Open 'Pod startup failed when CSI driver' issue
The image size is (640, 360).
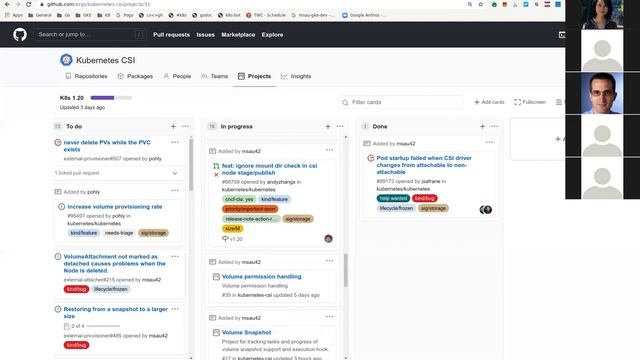click(x=424, y=165)
